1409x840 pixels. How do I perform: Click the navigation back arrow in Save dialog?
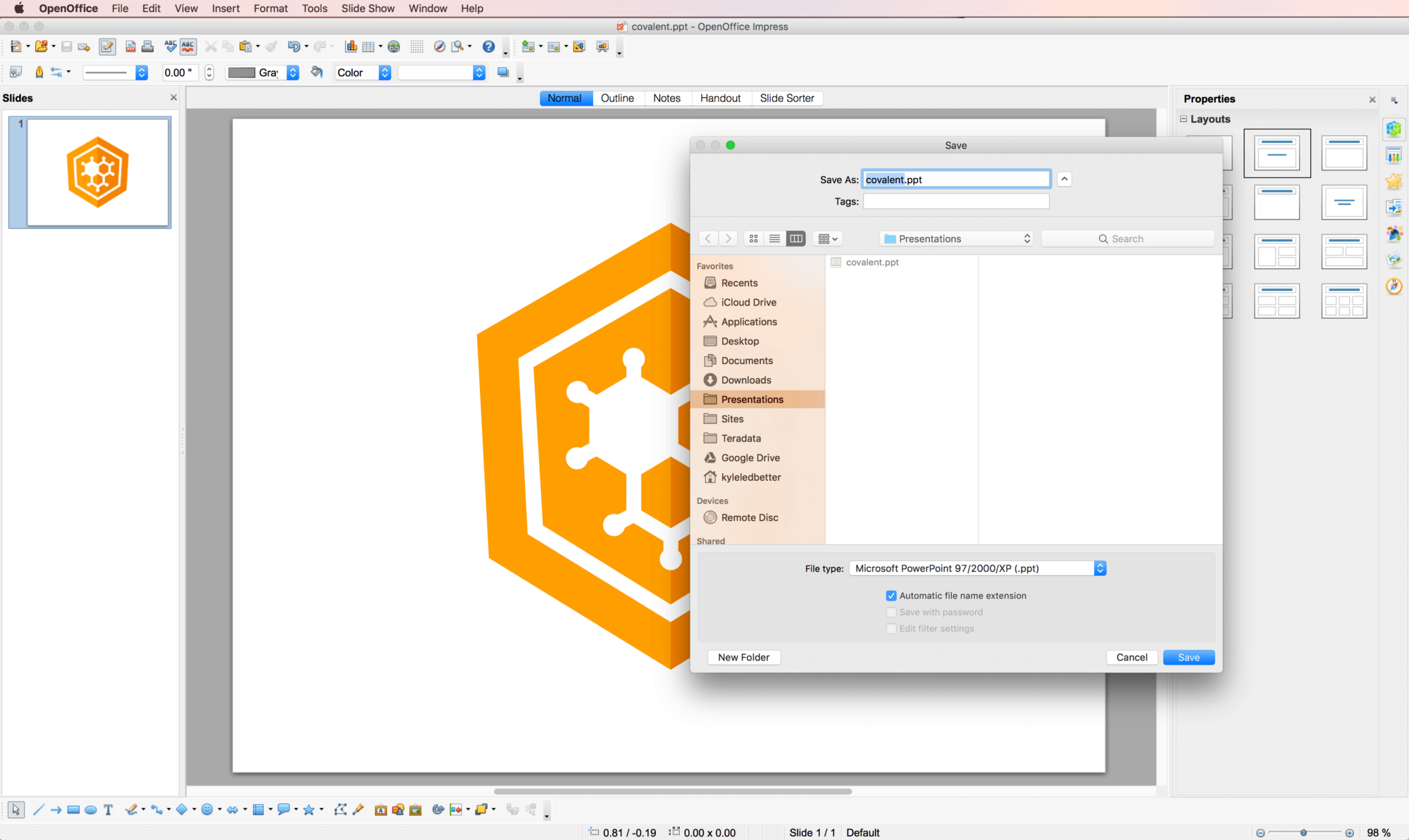pos(709,238)
